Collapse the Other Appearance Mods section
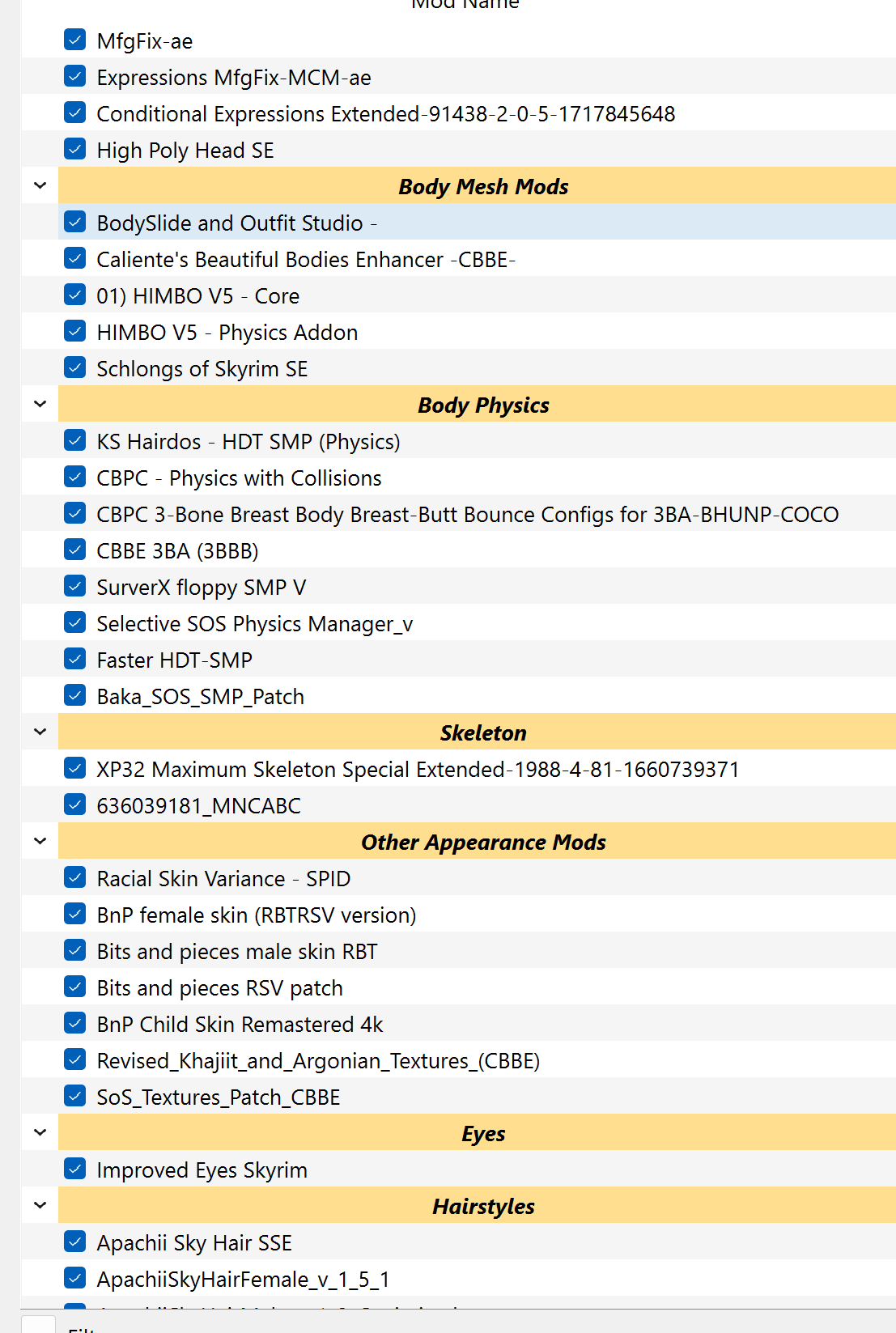 40,841
